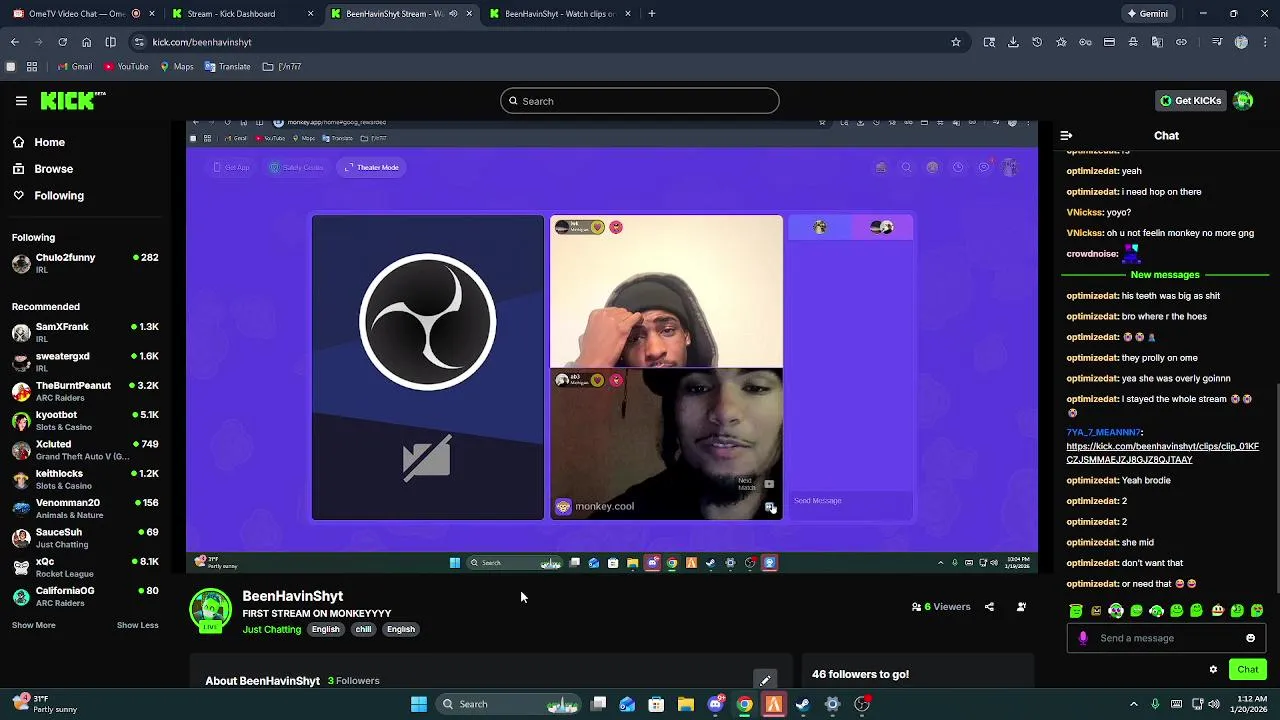Open the sweatergxd recommended channel

(x=85, y=361)
